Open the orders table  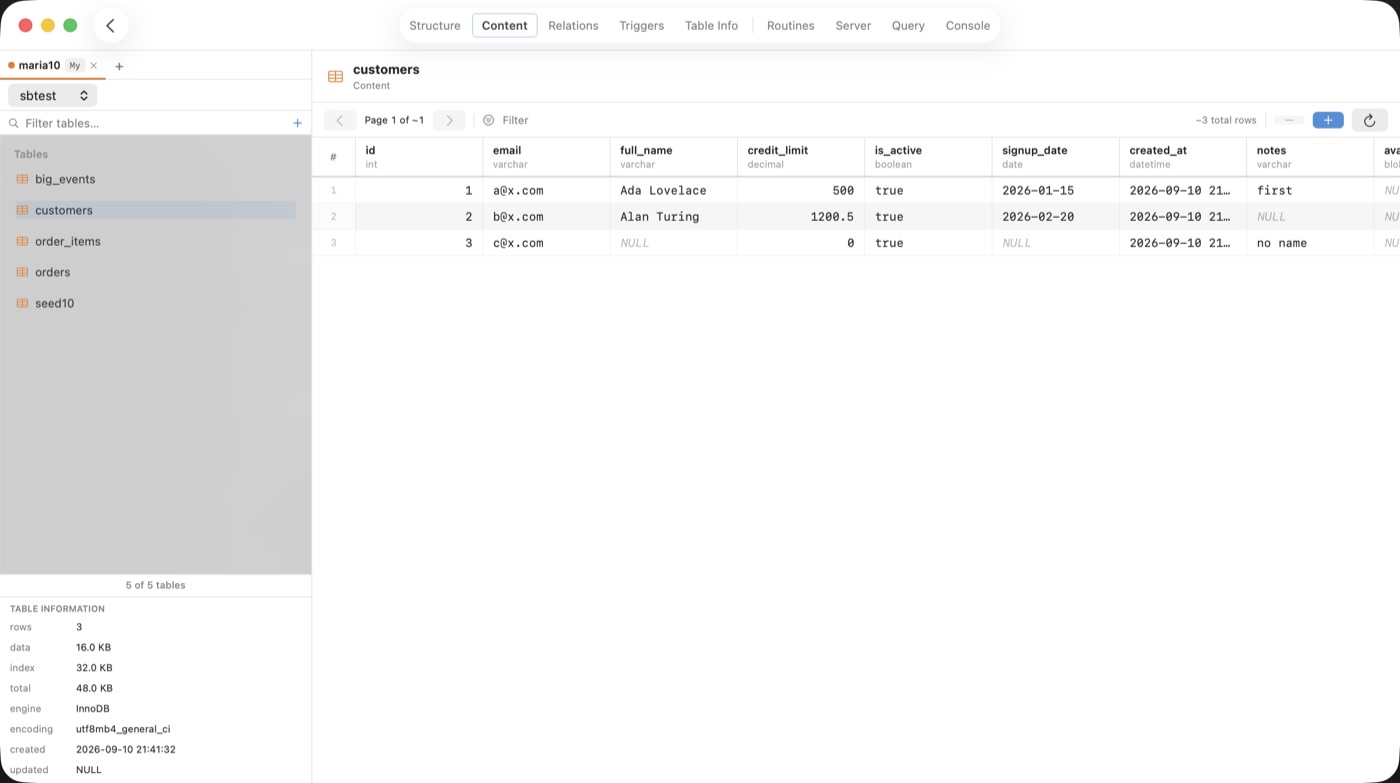155,272
